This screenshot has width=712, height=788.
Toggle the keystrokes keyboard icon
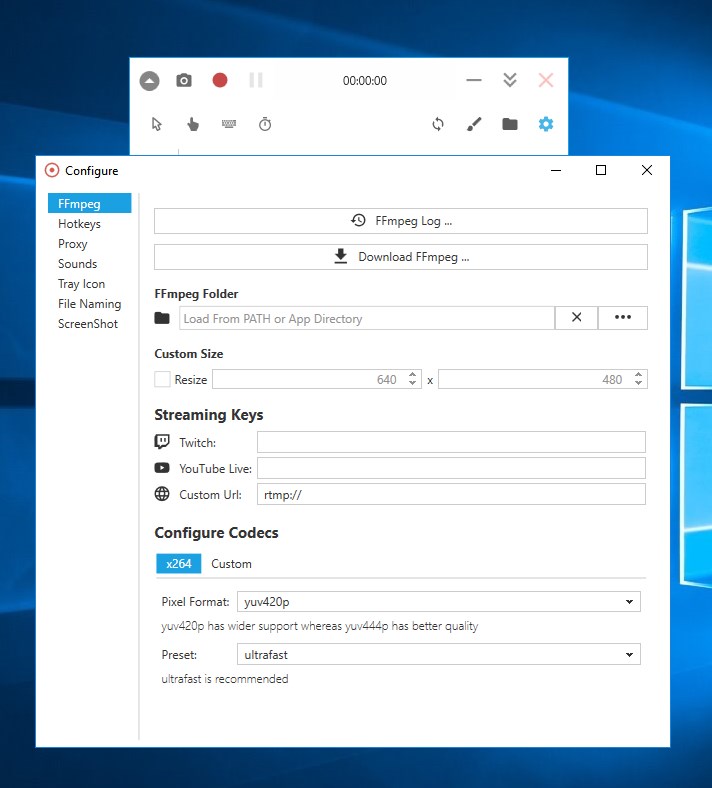pyautogui.click(x=229, y=124)
